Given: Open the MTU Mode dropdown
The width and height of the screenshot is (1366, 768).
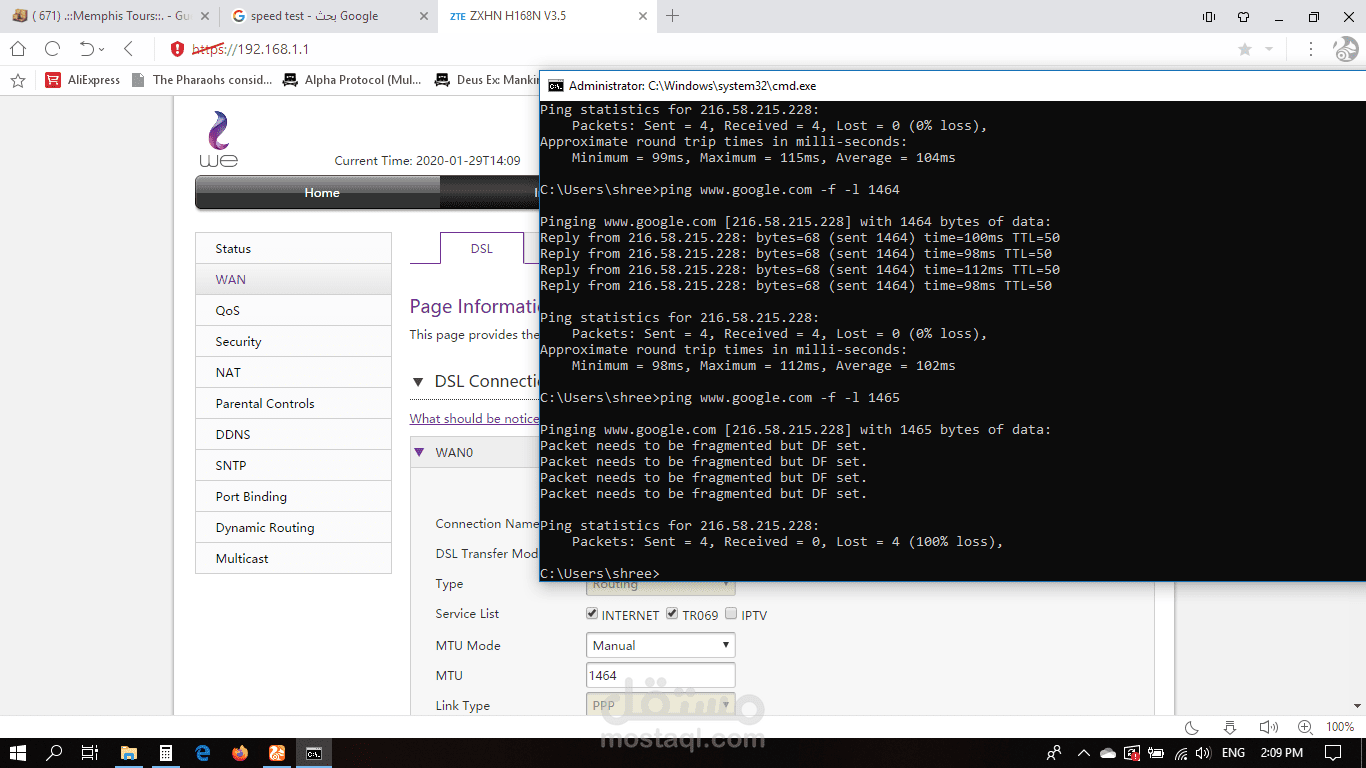Looking at the screenshot, I should pos(660,645).
